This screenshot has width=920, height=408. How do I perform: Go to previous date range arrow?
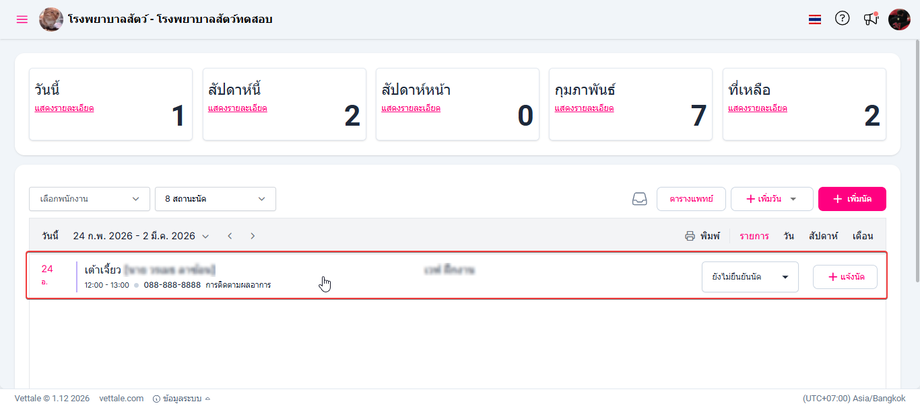pyautogui.click(x=229, y=236)
